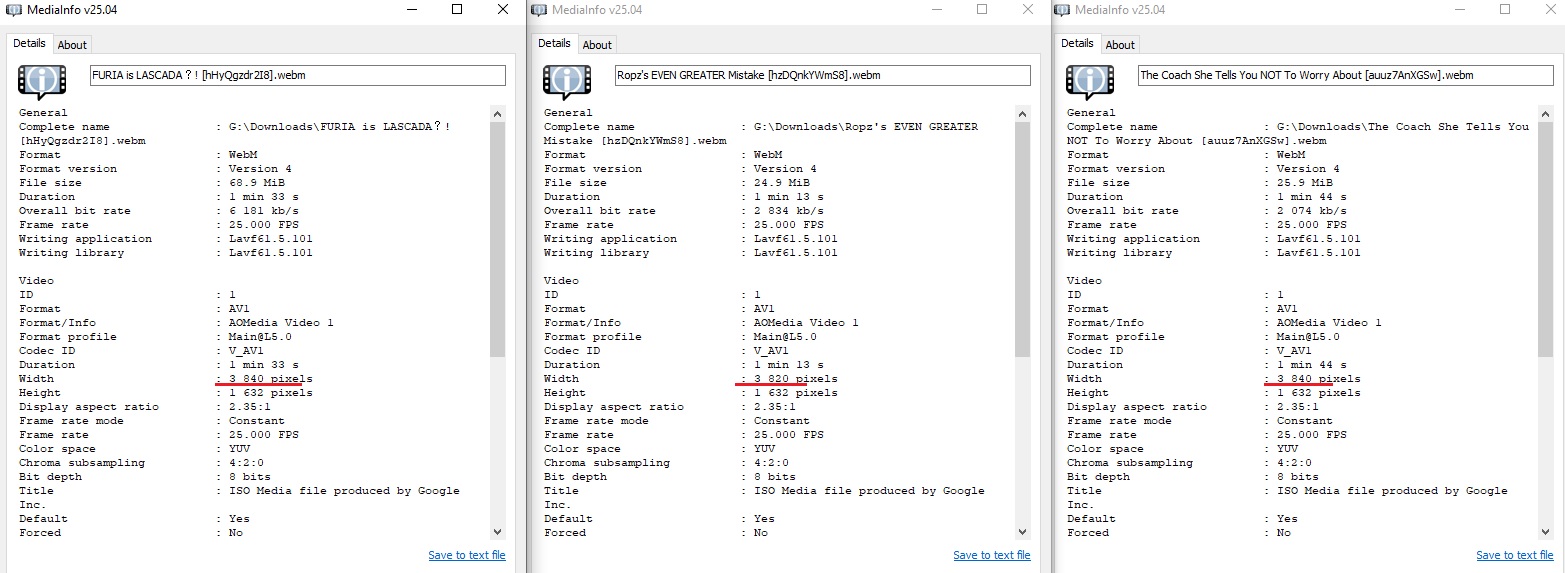Click 'V_AV1' codec ID in the right window

[x=1294, y=351]
